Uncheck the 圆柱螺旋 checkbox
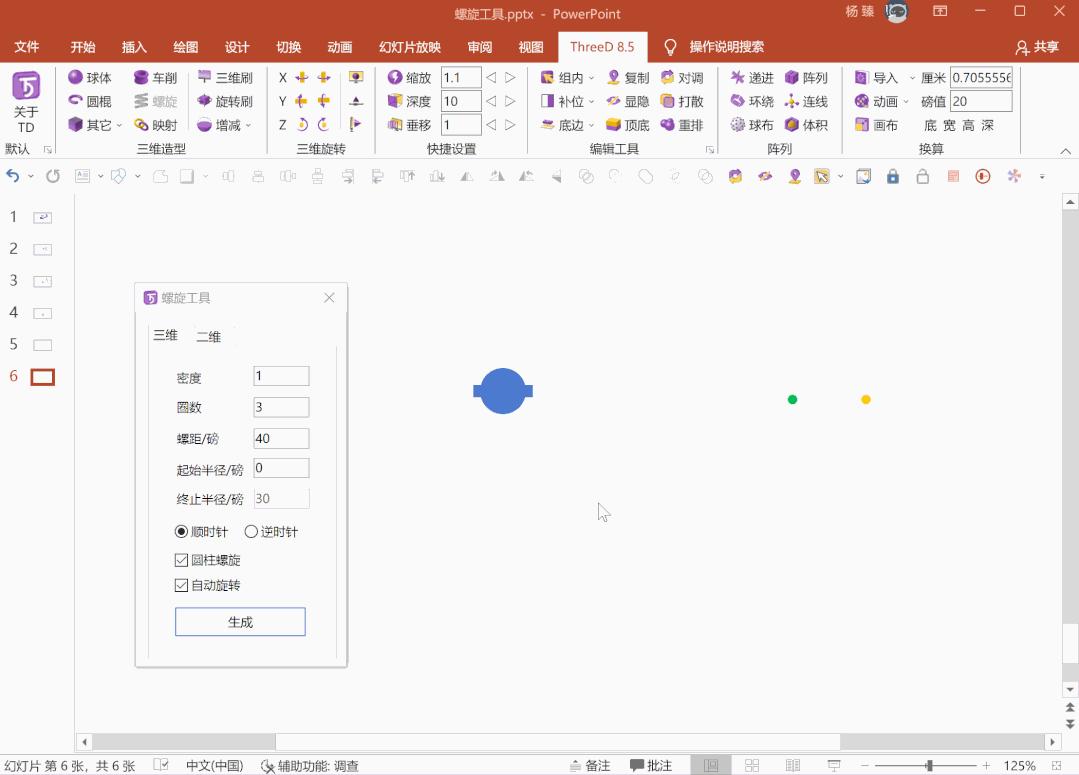 click(180, 560)
